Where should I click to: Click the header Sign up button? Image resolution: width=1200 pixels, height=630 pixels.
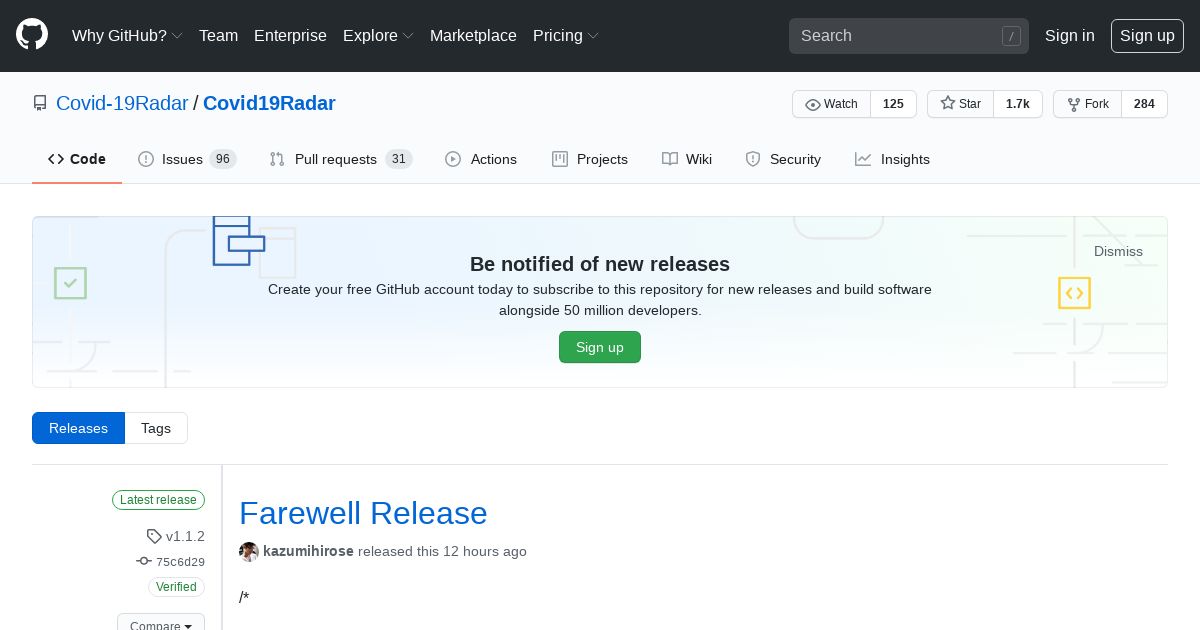click(1147, 35)
